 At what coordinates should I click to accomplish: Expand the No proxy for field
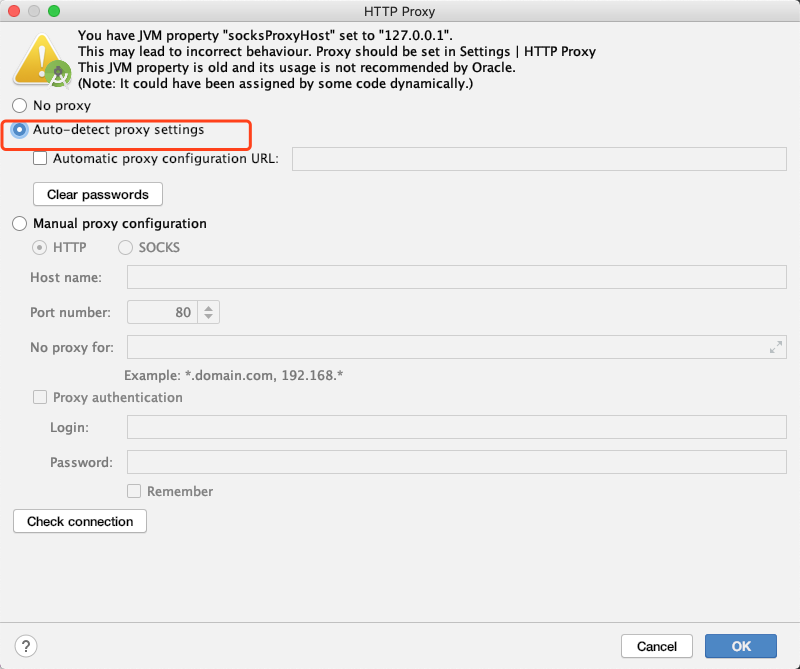click(776, 348)
